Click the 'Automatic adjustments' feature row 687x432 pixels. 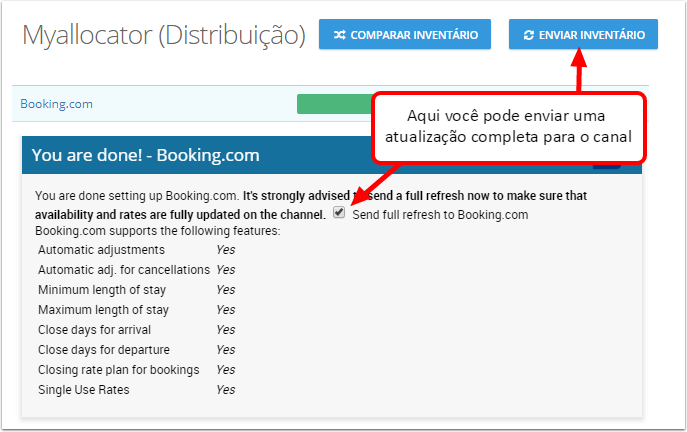pos(136,250)
